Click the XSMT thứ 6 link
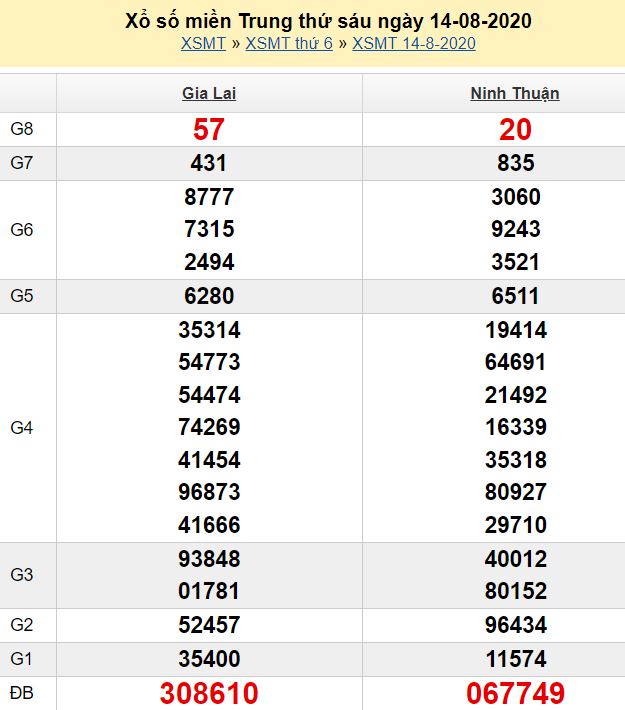This screenshot has width=625, height=710. [289, 43]
